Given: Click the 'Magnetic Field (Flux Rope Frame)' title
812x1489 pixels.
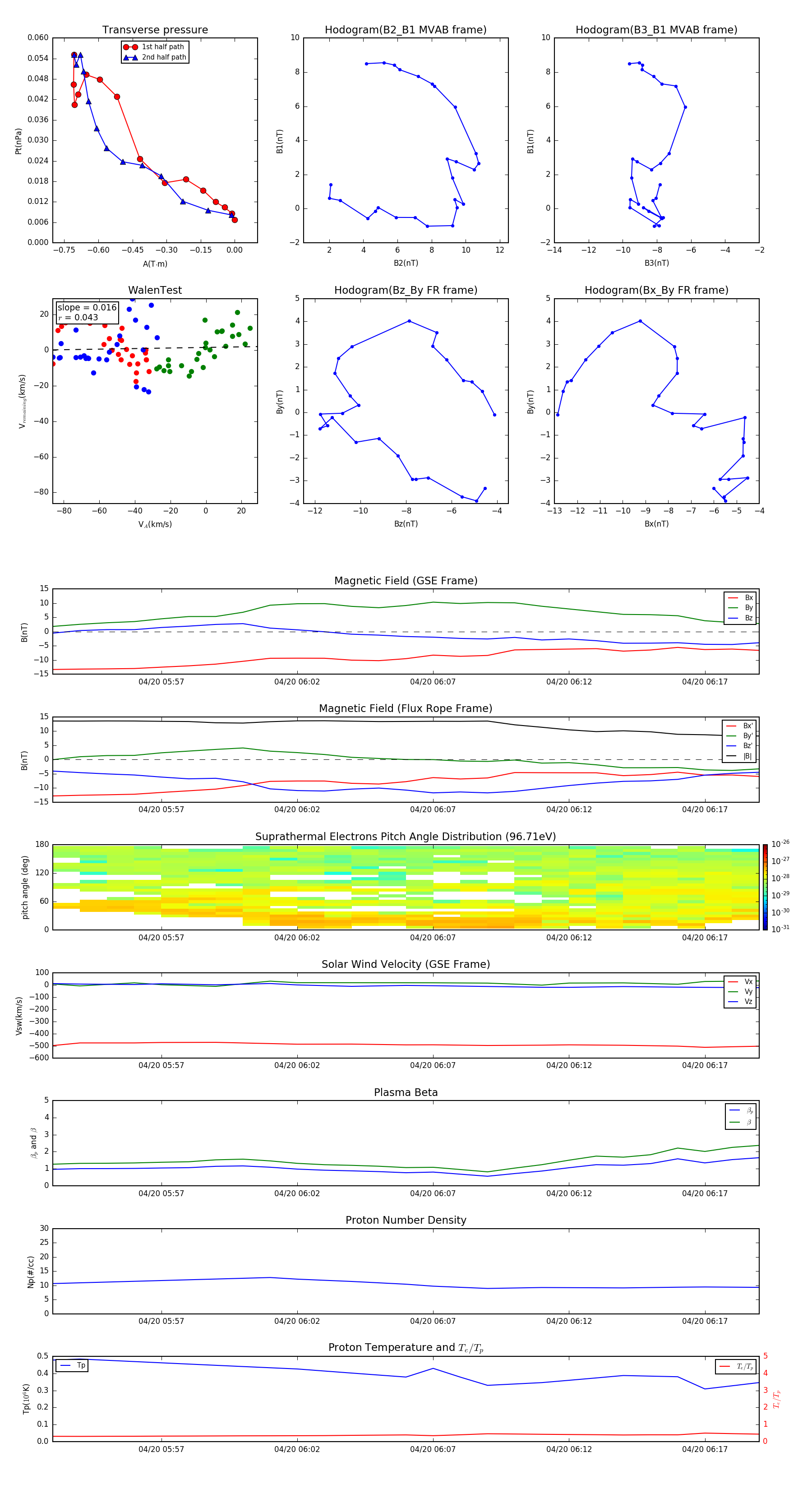Looking at the screenshot, I should tap(406, 709).
